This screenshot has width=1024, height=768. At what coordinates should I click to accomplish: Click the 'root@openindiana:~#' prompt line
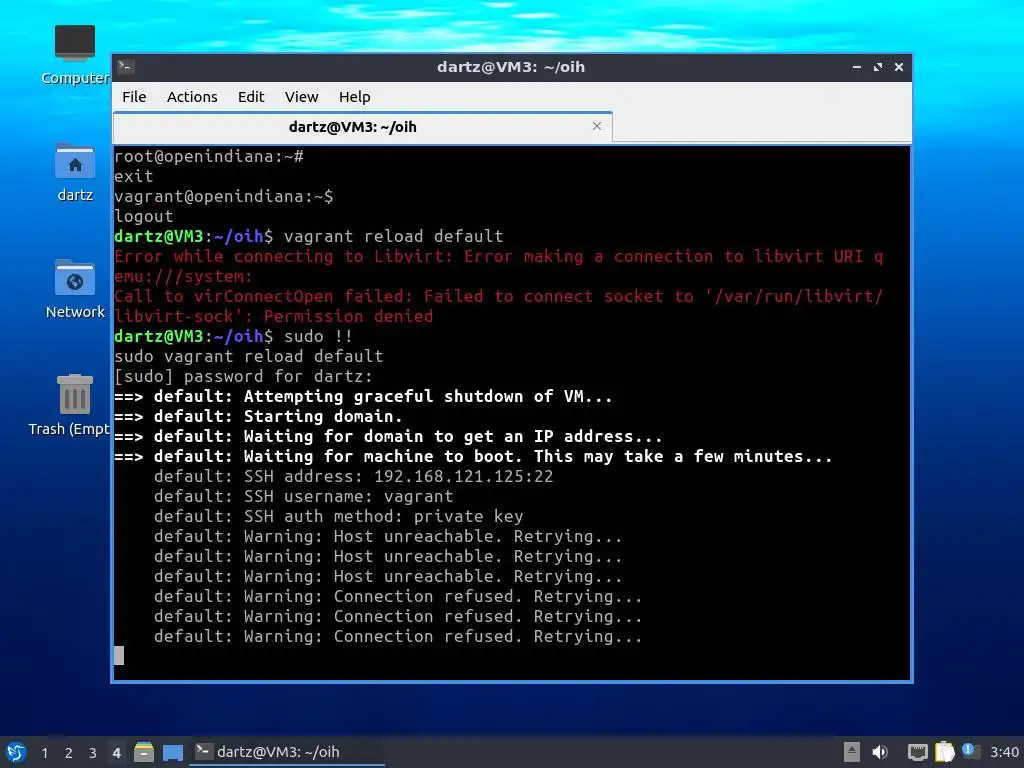click(x=209, y=157)
